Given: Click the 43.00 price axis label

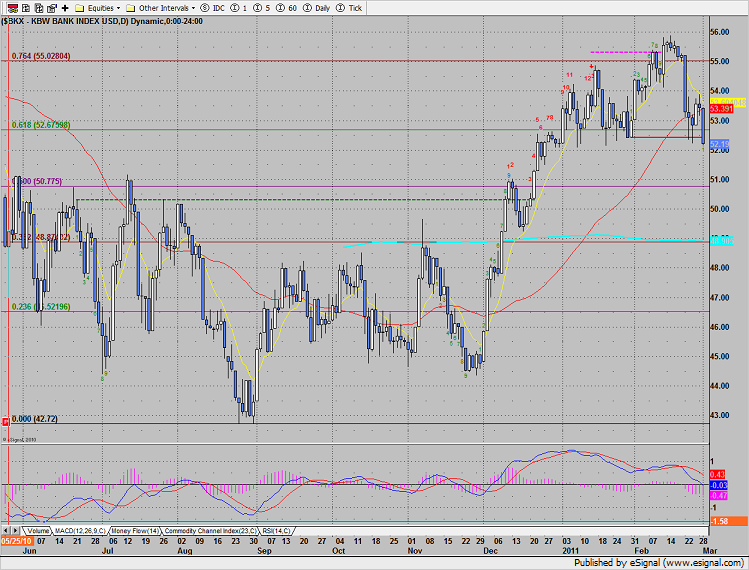Looking at the screenshot, I should click(720, 415).
